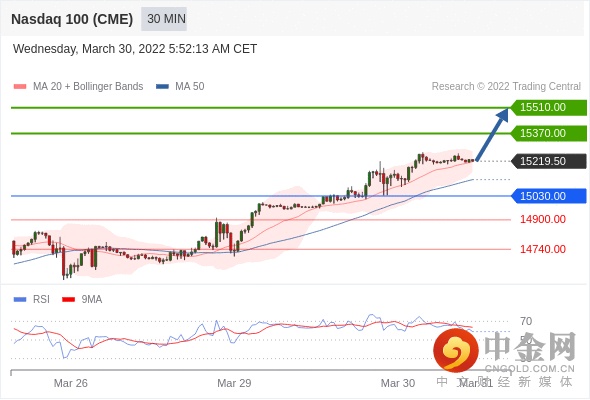Click the 15219.50 current price tag
This screenshot has height=400, width=590.
[x=549, y=161]
